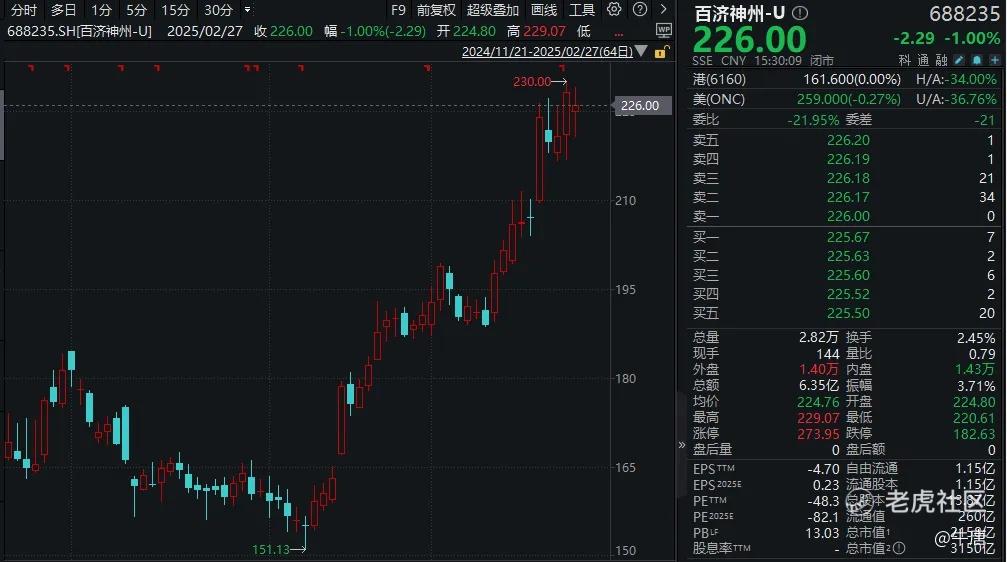This screenshot has height=562, width=1007.
Task: Select the 1分 period tab
Action: coord(101,10)
